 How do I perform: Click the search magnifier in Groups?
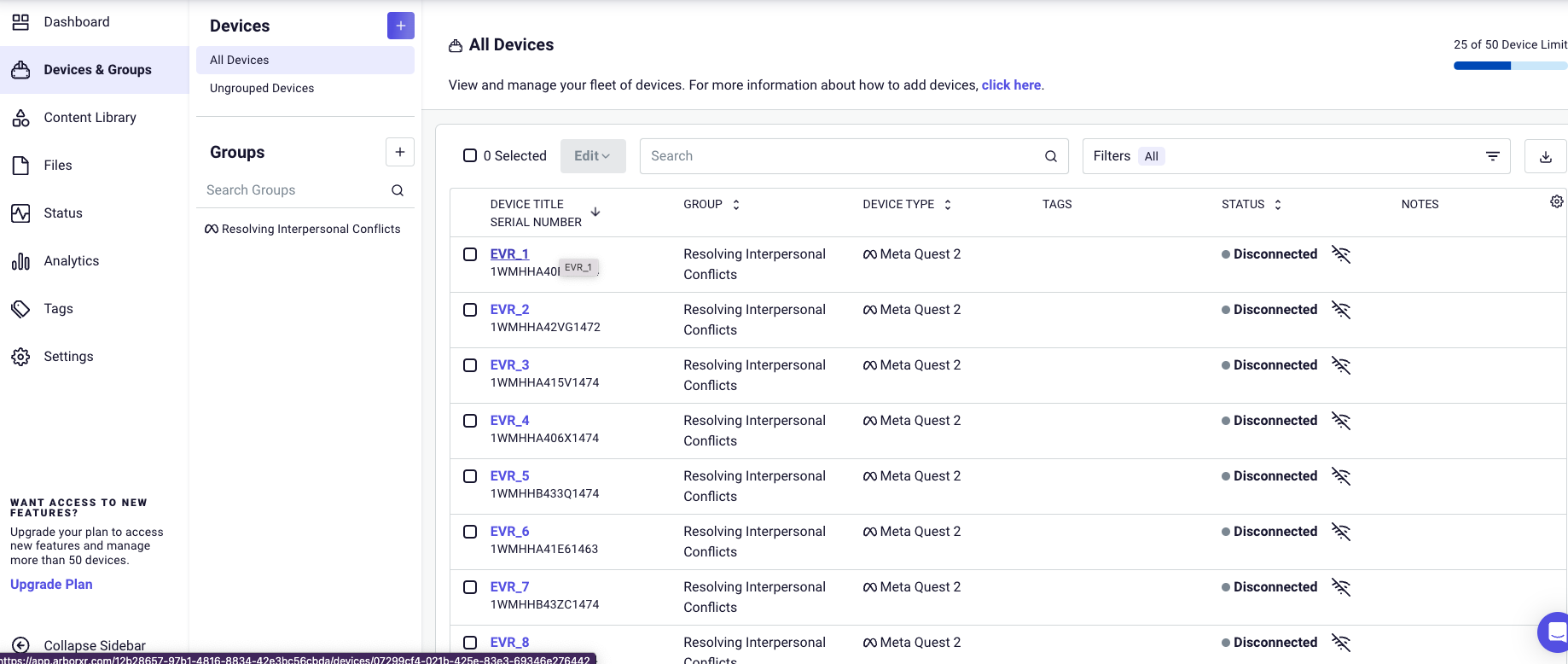[x=398, y=190]
